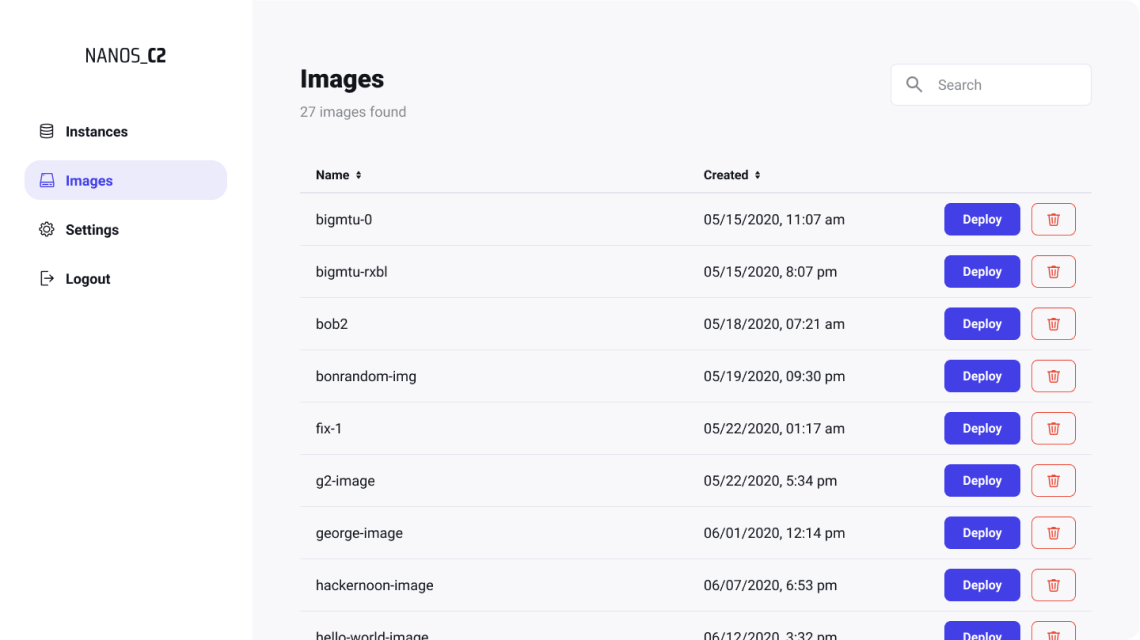
Task: Deploy the hackernoon-image
Action: pos(982,585)
